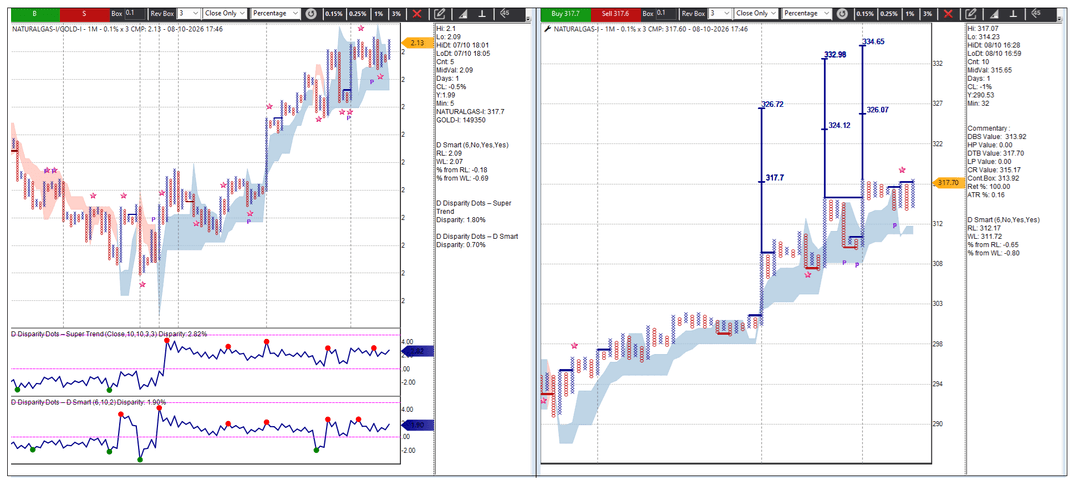Select vertical count tool in NATURALGAS-I toolbar

pos(1015,13)
